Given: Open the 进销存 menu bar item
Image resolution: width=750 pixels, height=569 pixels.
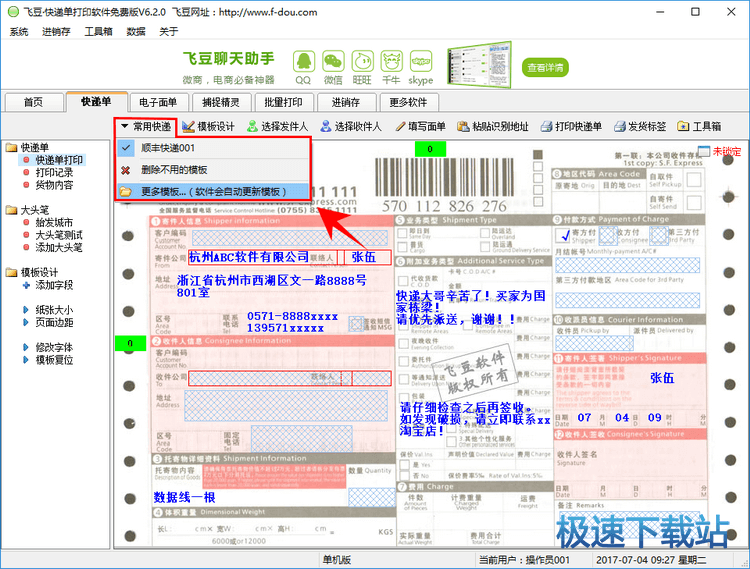Looking at the screenshot, I should coord(56,32).
